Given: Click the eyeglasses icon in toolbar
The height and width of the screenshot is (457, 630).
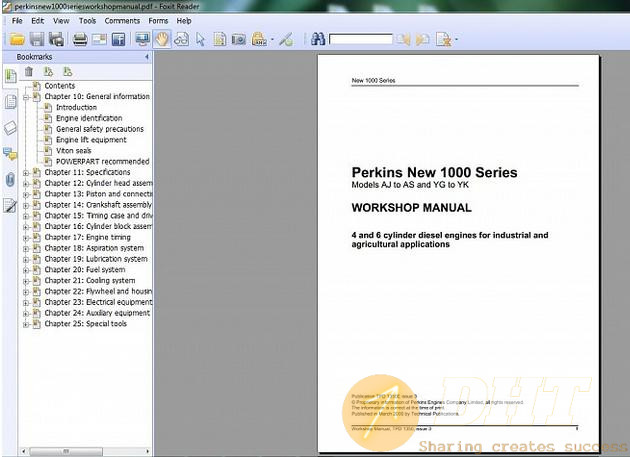Looking at the screenshot, I should (182, 39).
